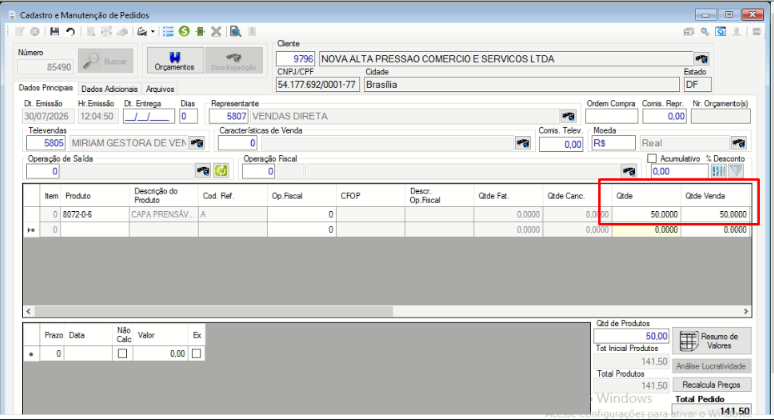Click the Comis. Repr. field
774x420 pixels.
[x=664, y=116]
